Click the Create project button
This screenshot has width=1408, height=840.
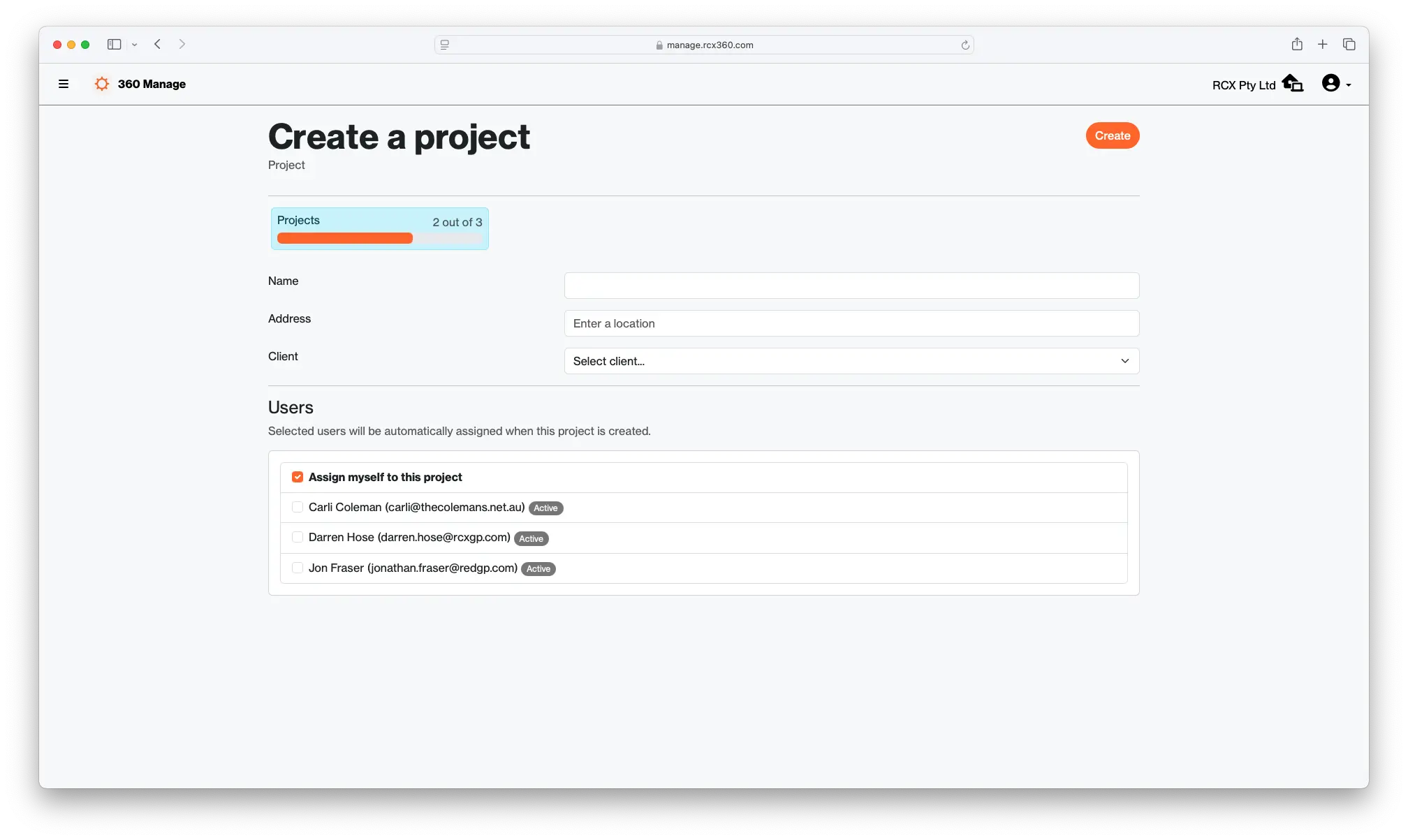[x=1113, y=135]
